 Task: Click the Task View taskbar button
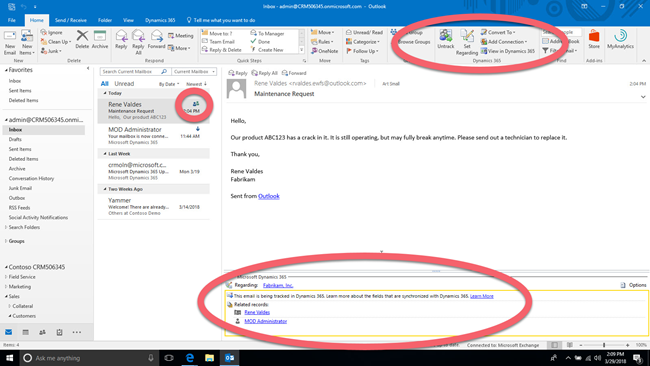click(169, 358)
